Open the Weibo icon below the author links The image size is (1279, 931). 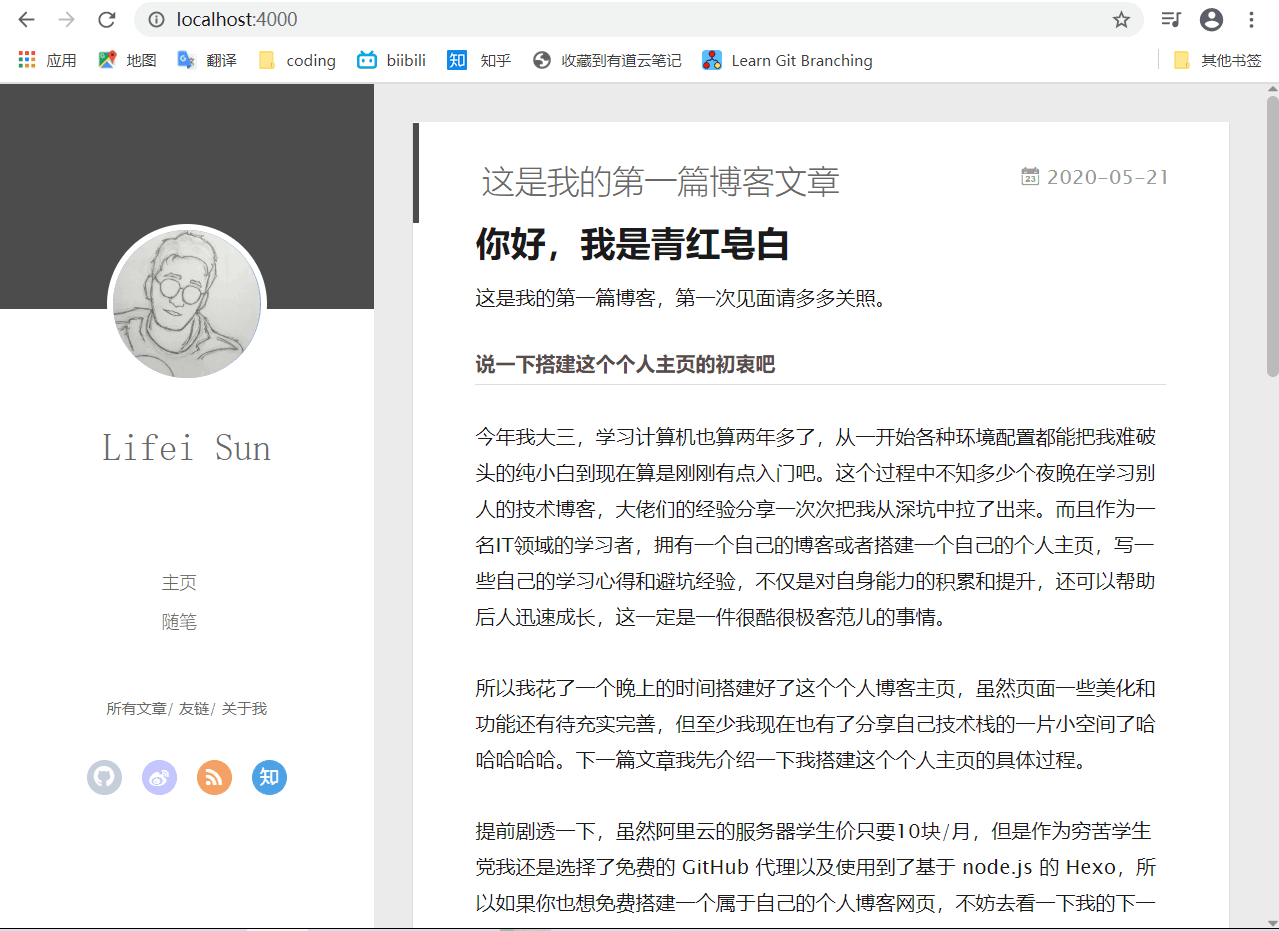click(159, 777)
